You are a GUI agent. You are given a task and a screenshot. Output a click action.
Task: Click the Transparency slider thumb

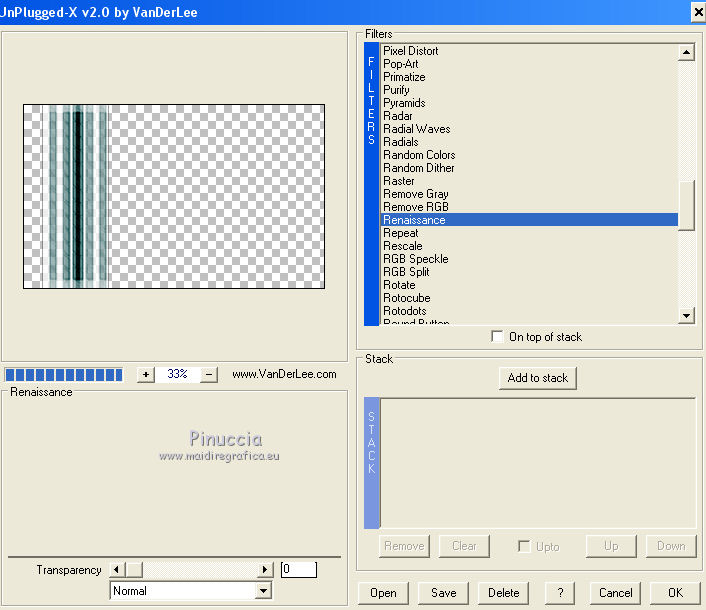pyautogui.click(x=134, y=569)
